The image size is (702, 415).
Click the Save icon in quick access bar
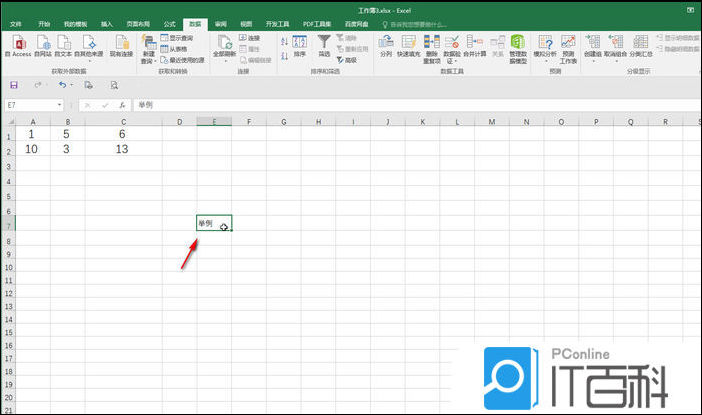14,85
